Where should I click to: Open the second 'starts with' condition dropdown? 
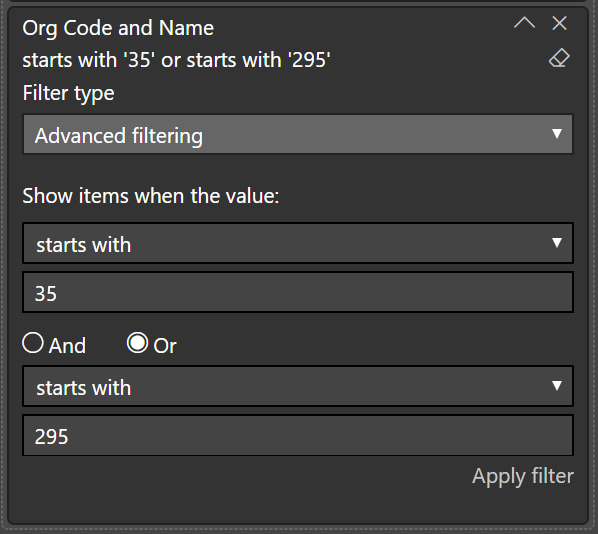298,386
